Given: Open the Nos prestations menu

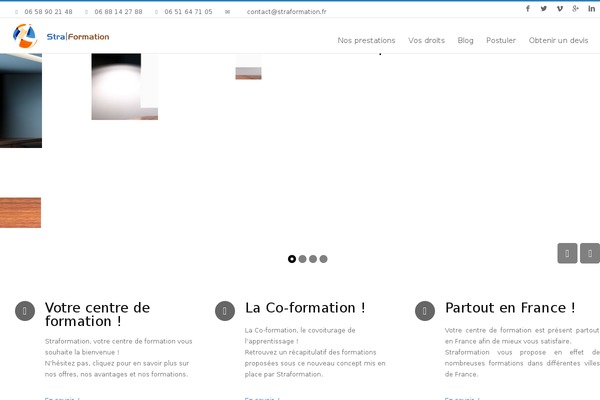Looking at the screenshot, I should pyautogui.click(x=366, y=40).
